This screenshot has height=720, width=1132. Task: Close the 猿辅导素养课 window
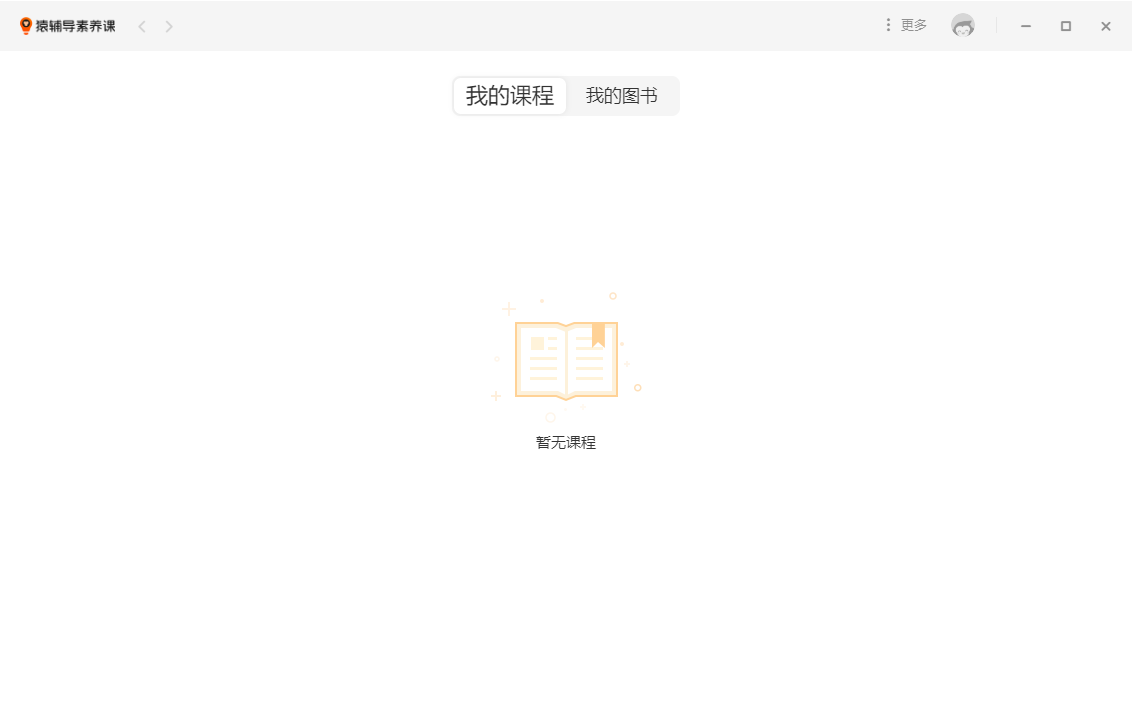coord(1105,25)
